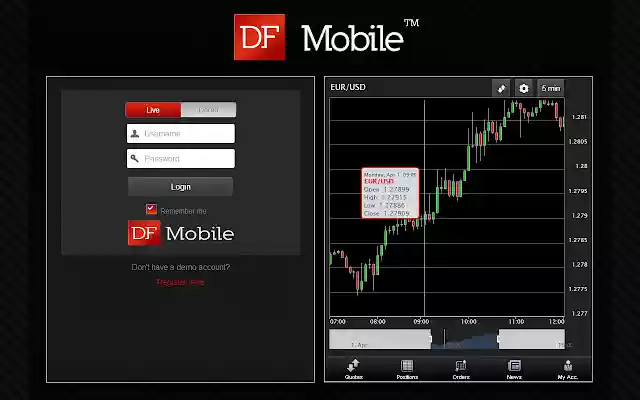Open the My Acc. tab icon

point(568,369)
